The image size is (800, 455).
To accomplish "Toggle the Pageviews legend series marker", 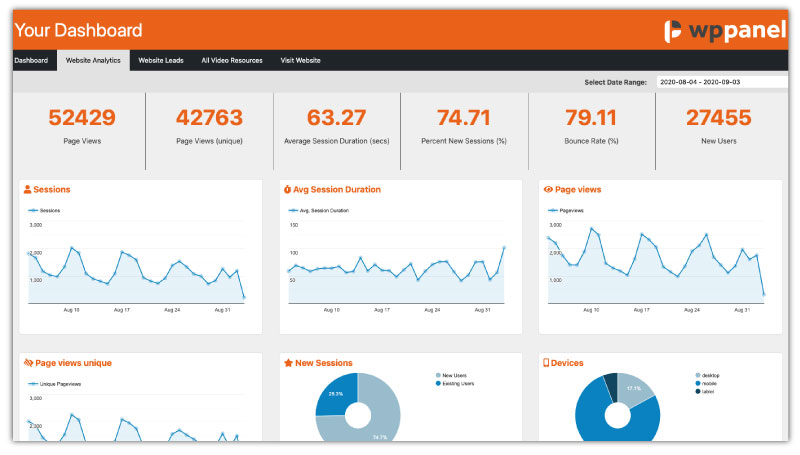I will pos(553,211).
